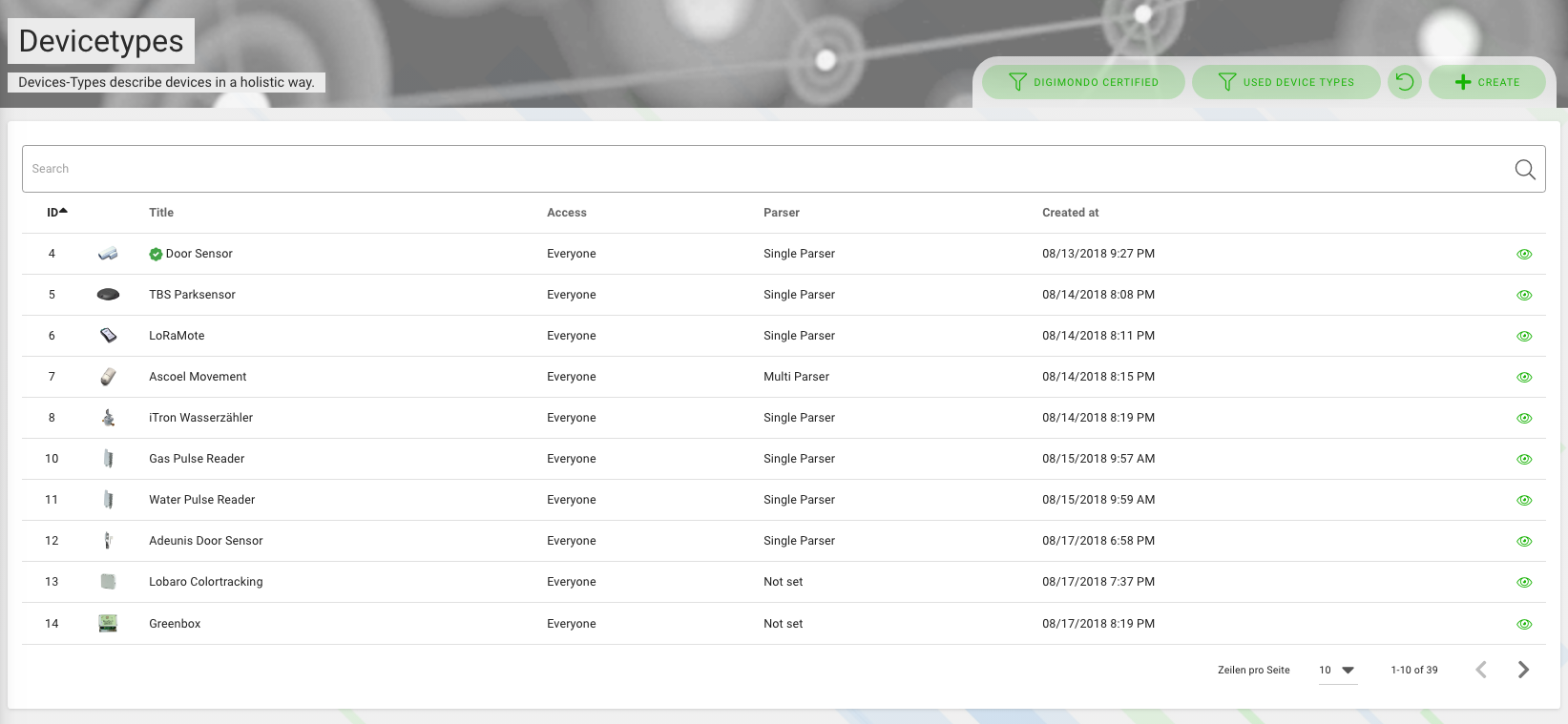Click the Greenbox device icon

108,624
